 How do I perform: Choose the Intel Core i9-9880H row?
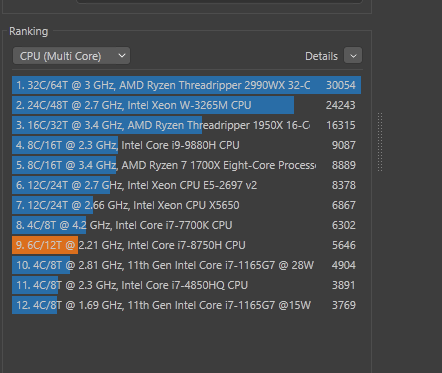(x=187, y=145)
